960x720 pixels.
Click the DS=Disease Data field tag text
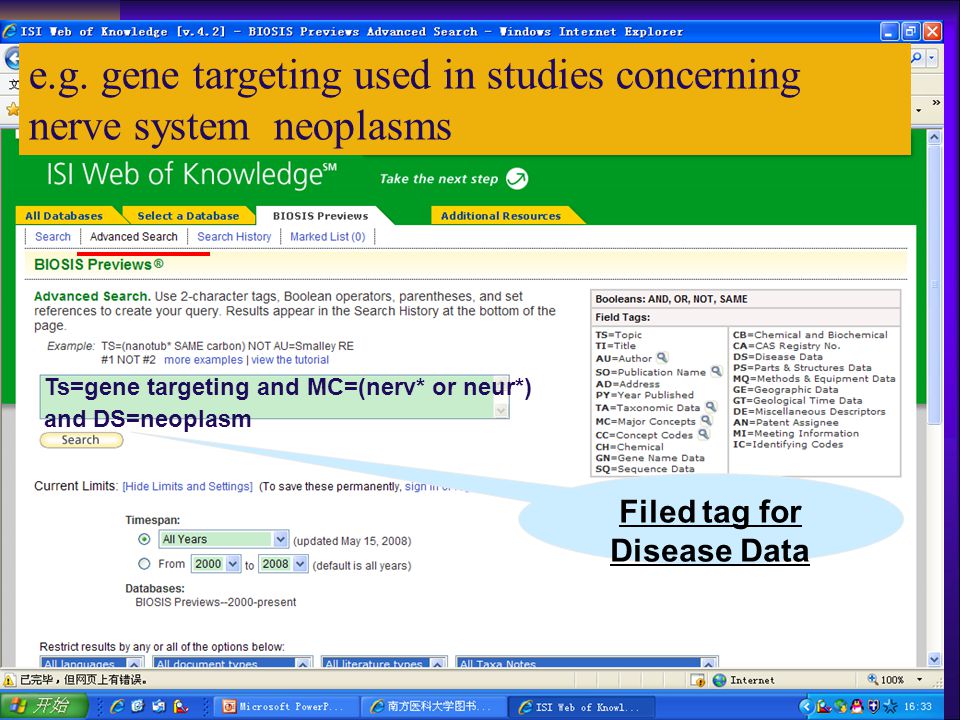(x=778, y=357)
